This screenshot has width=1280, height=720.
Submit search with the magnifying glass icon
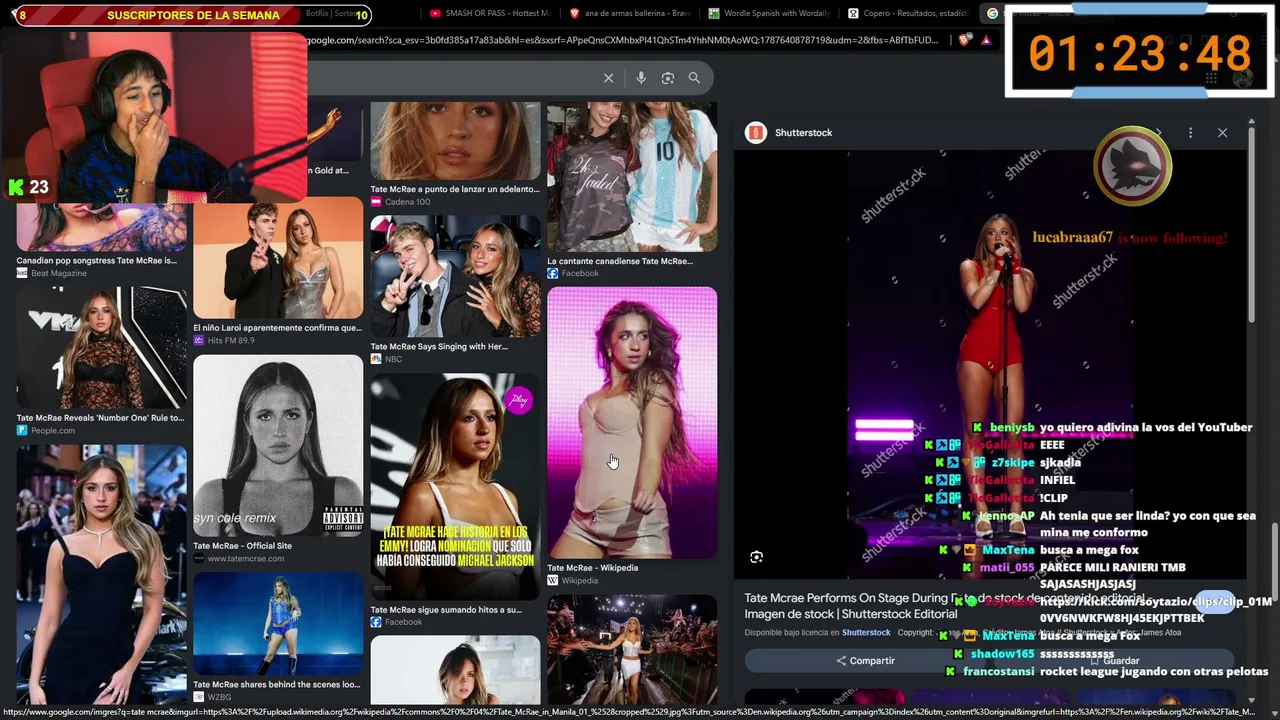694,78
